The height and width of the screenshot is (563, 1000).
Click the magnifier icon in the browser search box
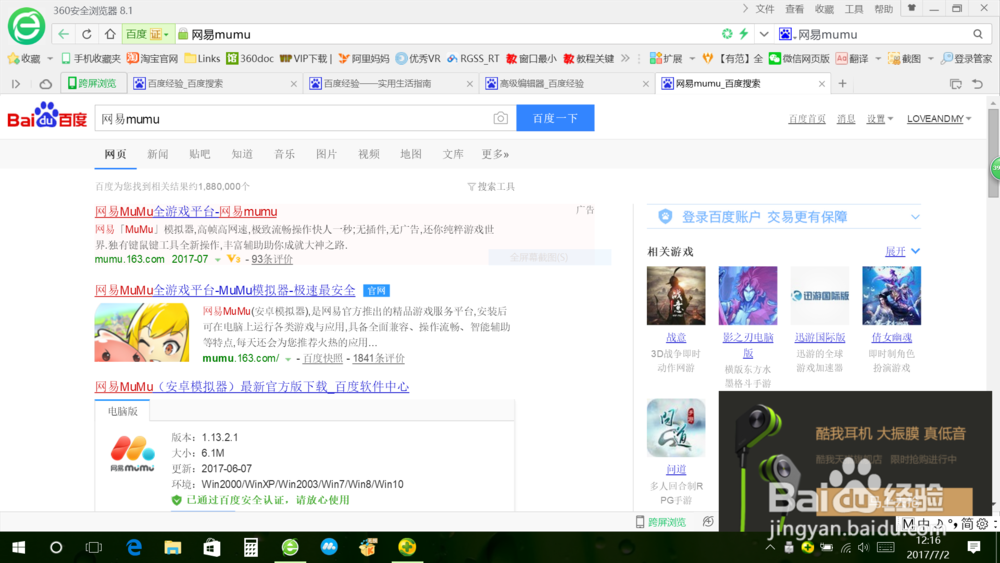pos(978,34)
